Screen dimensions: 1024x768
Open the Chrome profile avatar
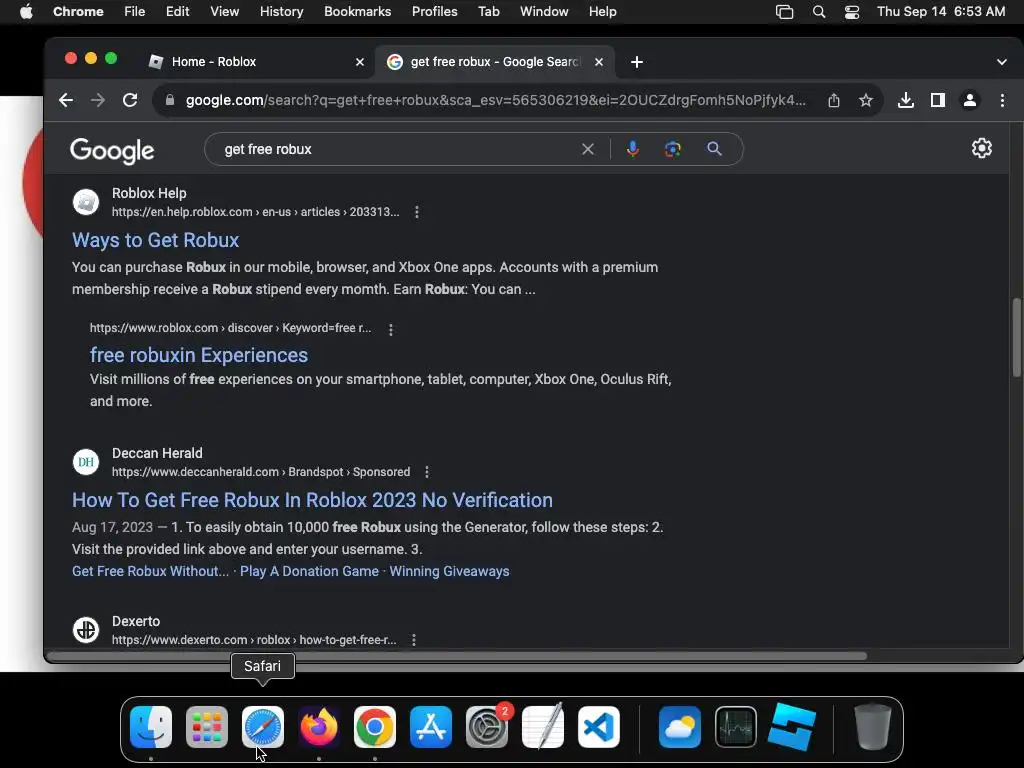(970, 100)
